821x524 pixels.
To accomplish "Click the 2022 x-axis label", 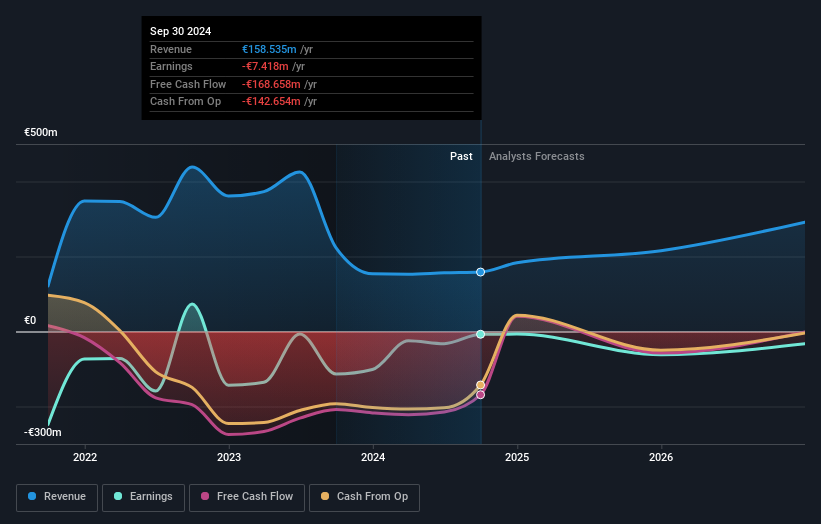I will [x=85, y=457].
